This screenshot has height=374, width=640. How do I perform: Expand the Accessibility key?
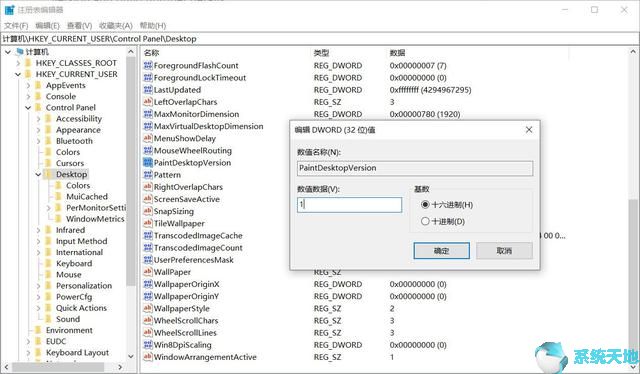pyautogui.click(x=38, y=119)
